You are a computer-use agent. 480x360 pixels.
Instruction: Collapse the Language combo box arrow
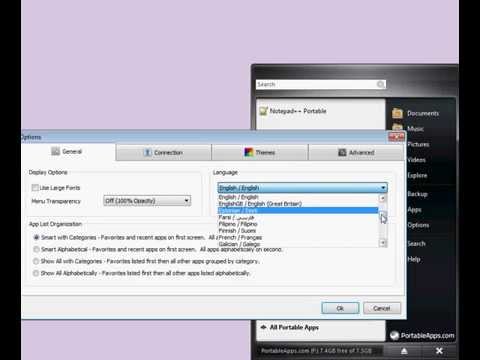click(383, 188)
